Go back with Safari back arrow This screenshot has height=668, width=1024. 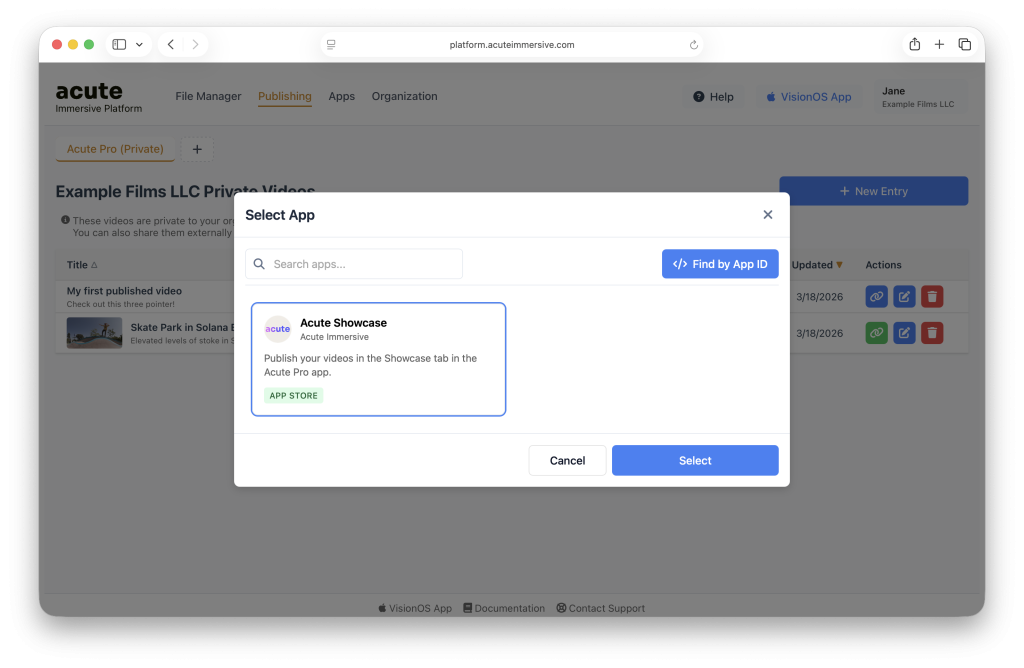click(x=171, y=45)
